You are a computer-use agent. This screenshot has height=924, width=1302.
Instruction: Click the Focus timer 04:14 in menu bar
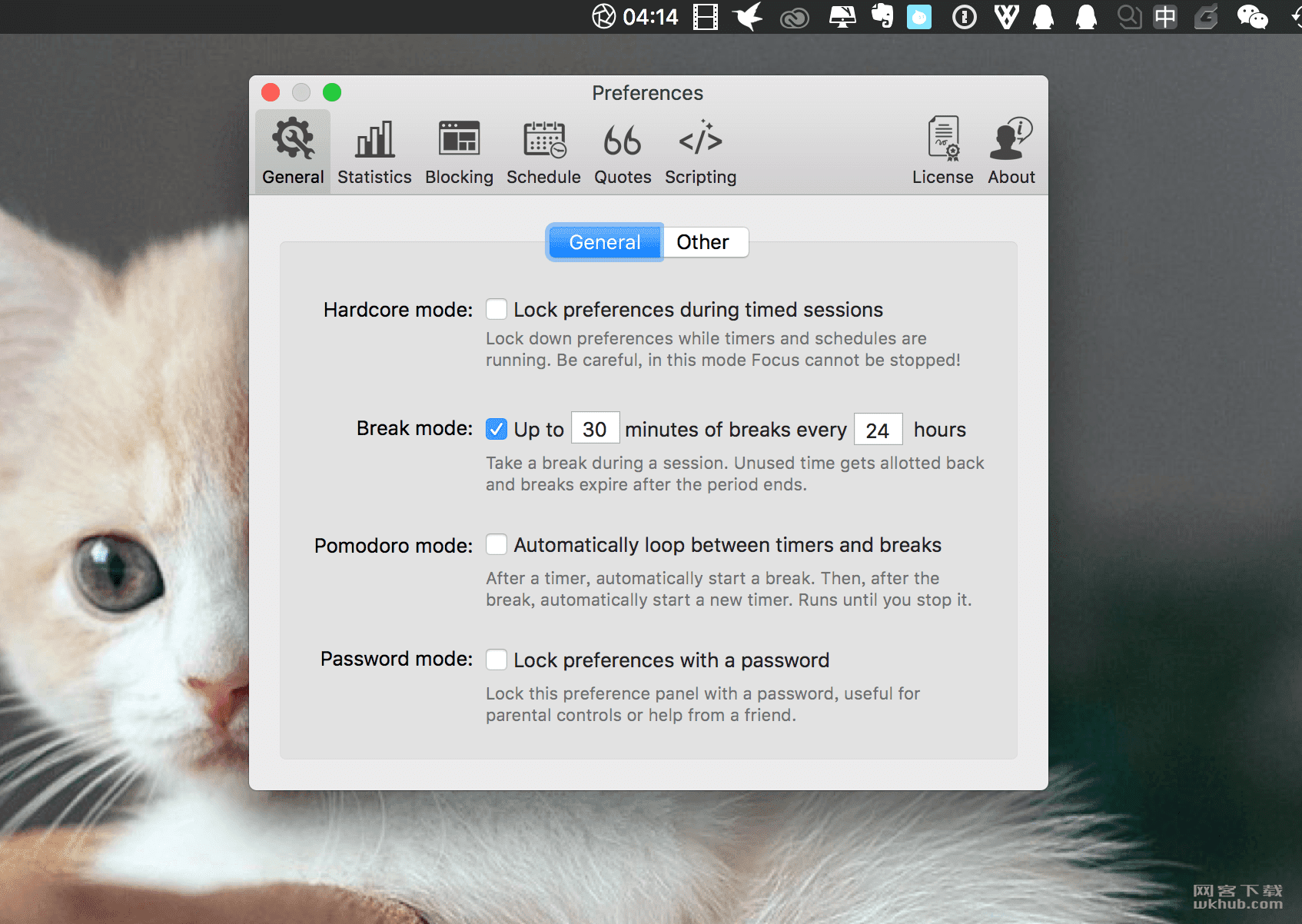coord(636,17)
